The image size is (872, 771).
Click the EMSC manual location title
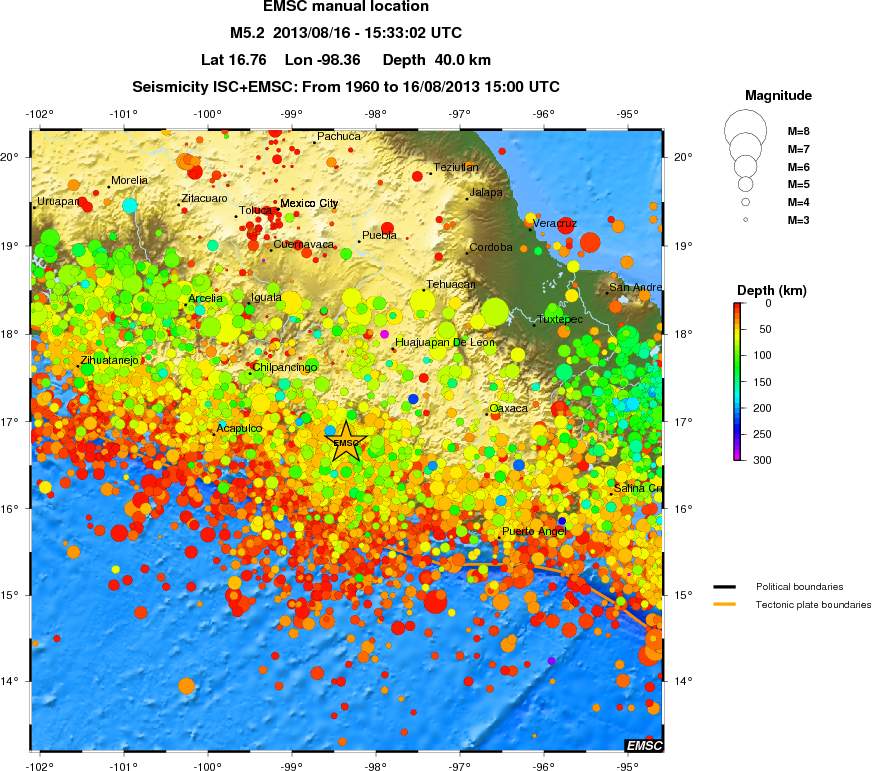[346, 7]
